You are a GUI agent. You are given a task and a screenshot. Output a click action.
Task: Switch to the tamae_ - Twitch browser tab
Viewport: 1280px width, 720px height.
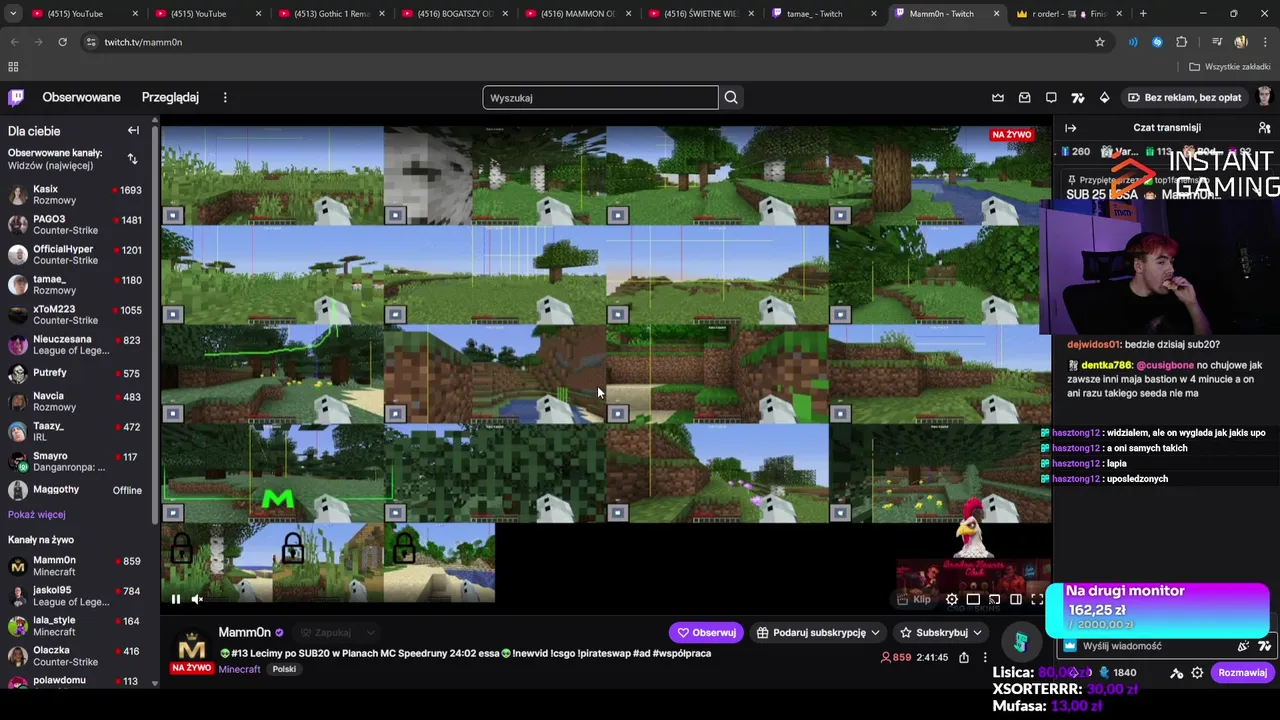point(825,13)
